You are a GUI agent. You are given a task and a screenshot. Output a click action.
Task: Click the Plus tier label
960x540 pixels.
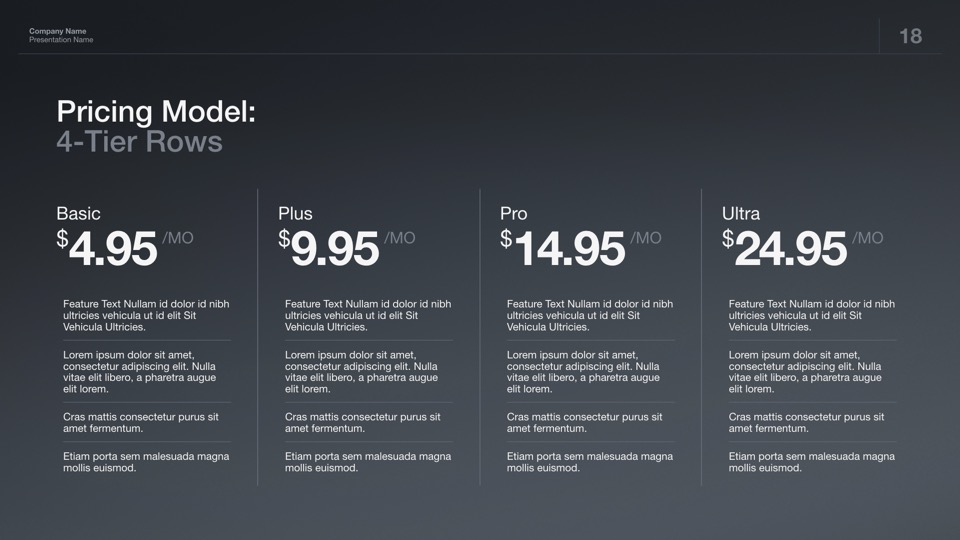(x=295, y=213)
